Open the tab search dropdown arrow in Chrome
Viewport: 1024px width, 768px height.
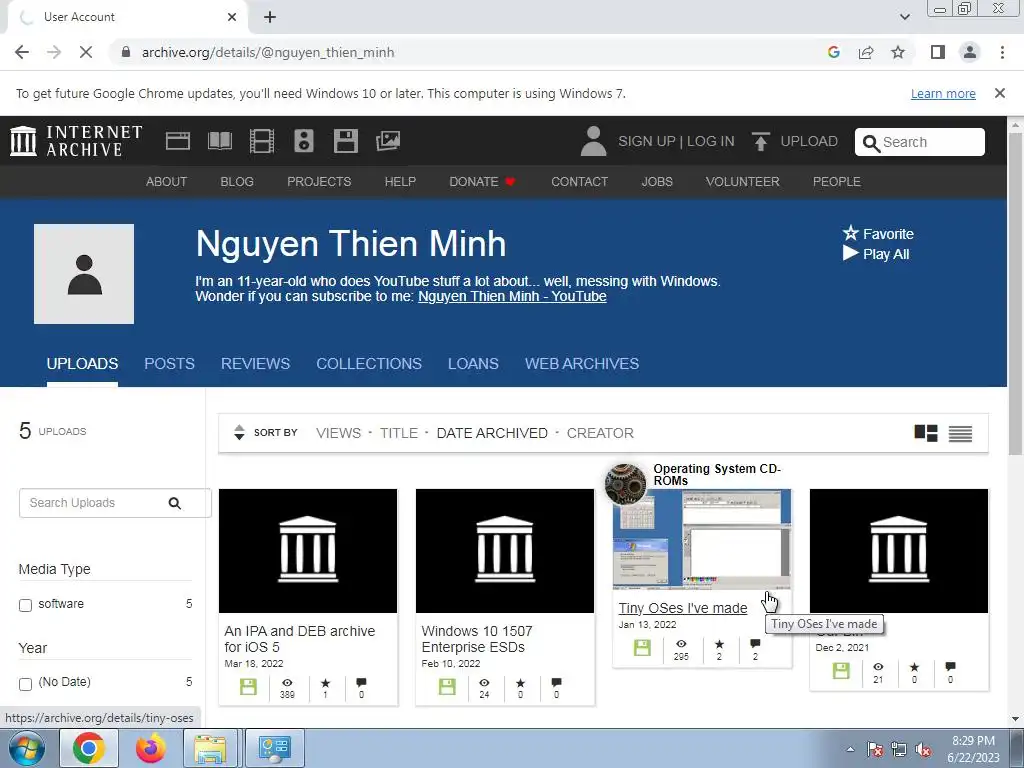[904, 17]
